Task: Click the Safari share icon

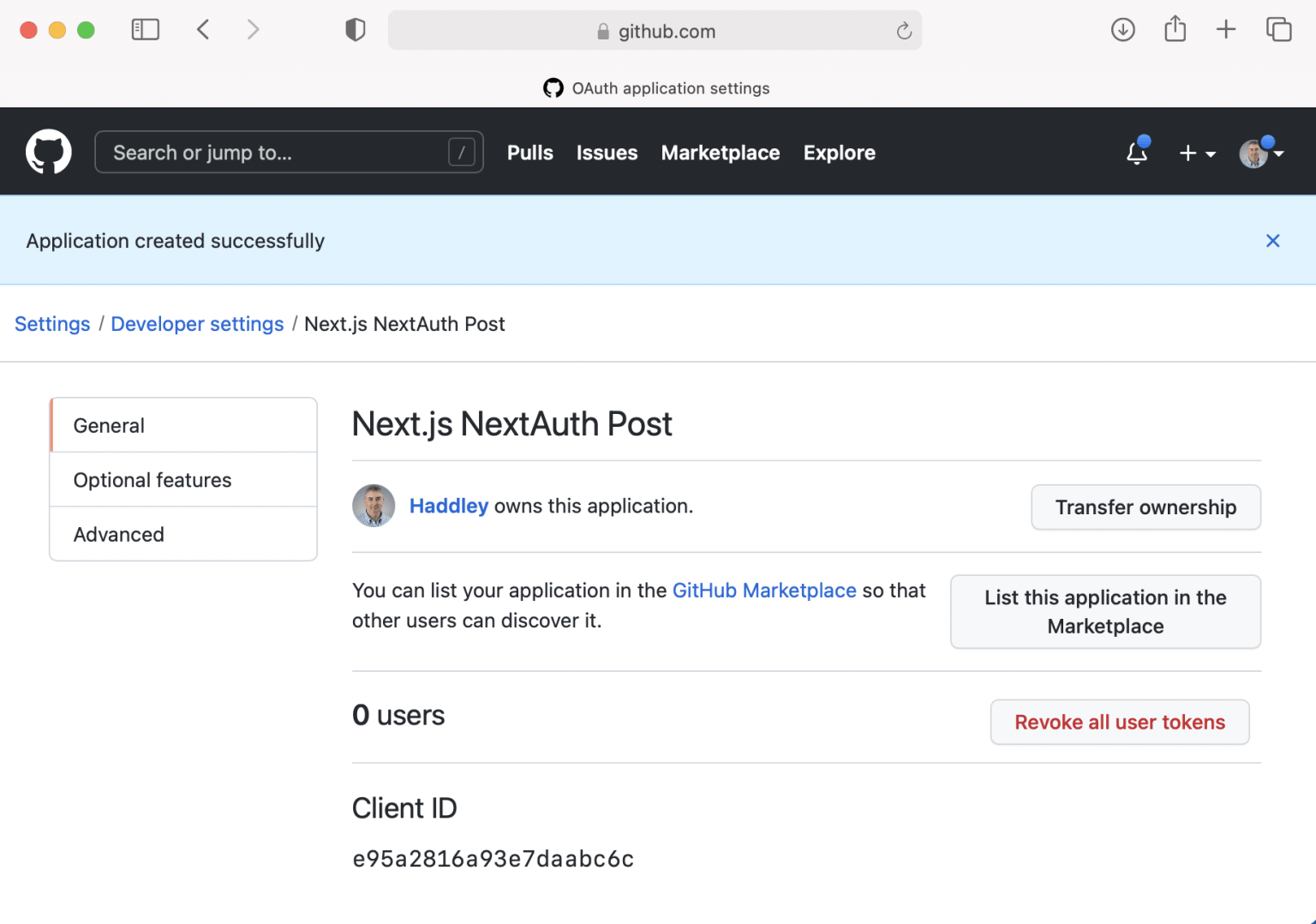Action: point(1175,30)
